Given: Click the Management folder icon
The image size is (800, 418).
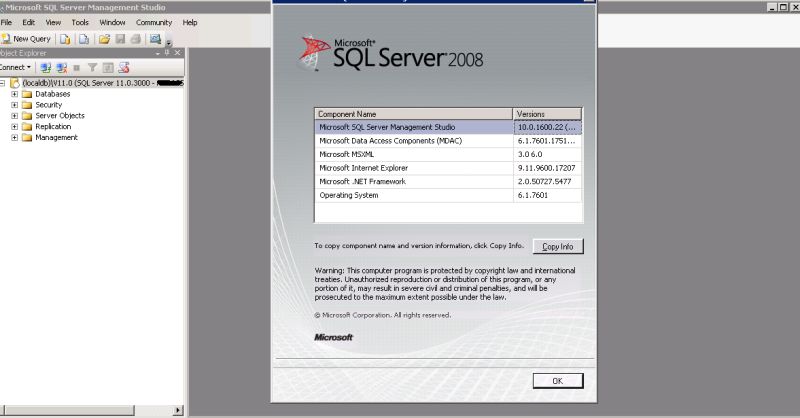Looking at the screenshot, I should [x=27, y=137].
